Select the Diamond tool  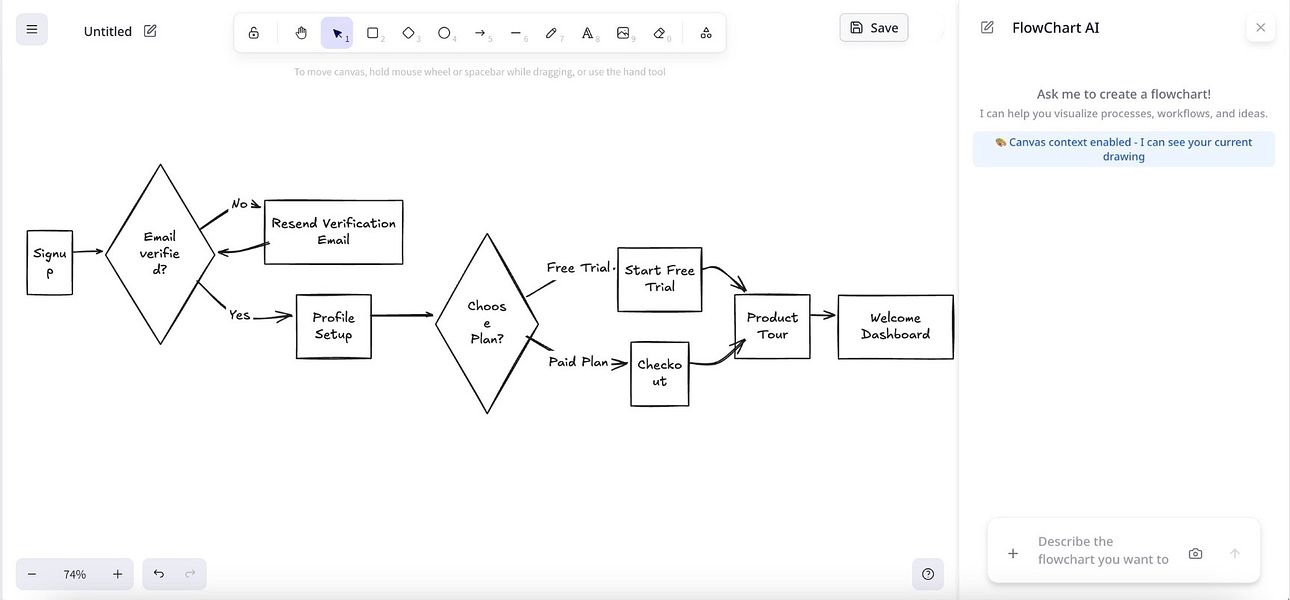[x=409, y=32]
